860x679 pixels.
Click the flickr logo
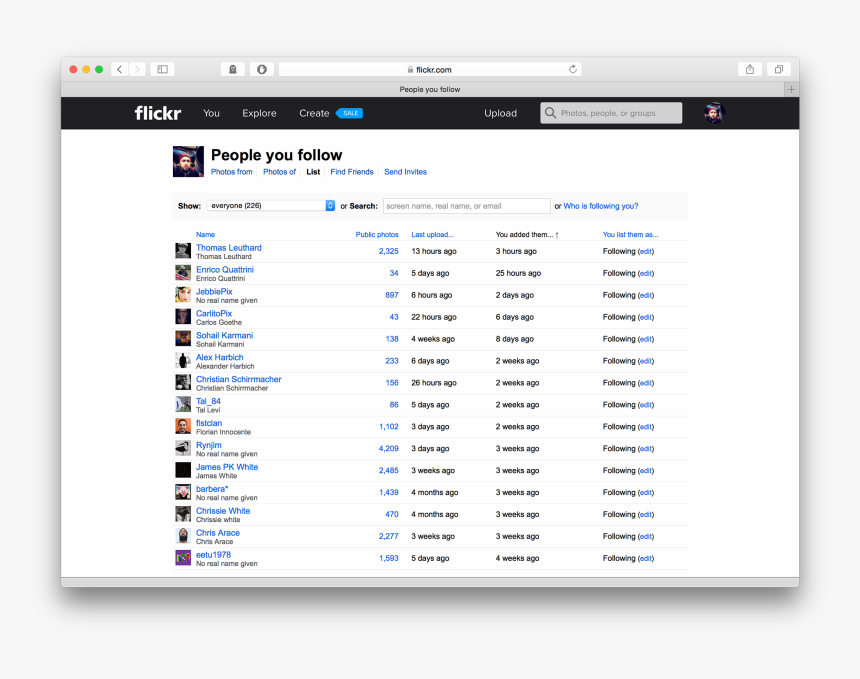pyautogui.click(x=157, y=113)
